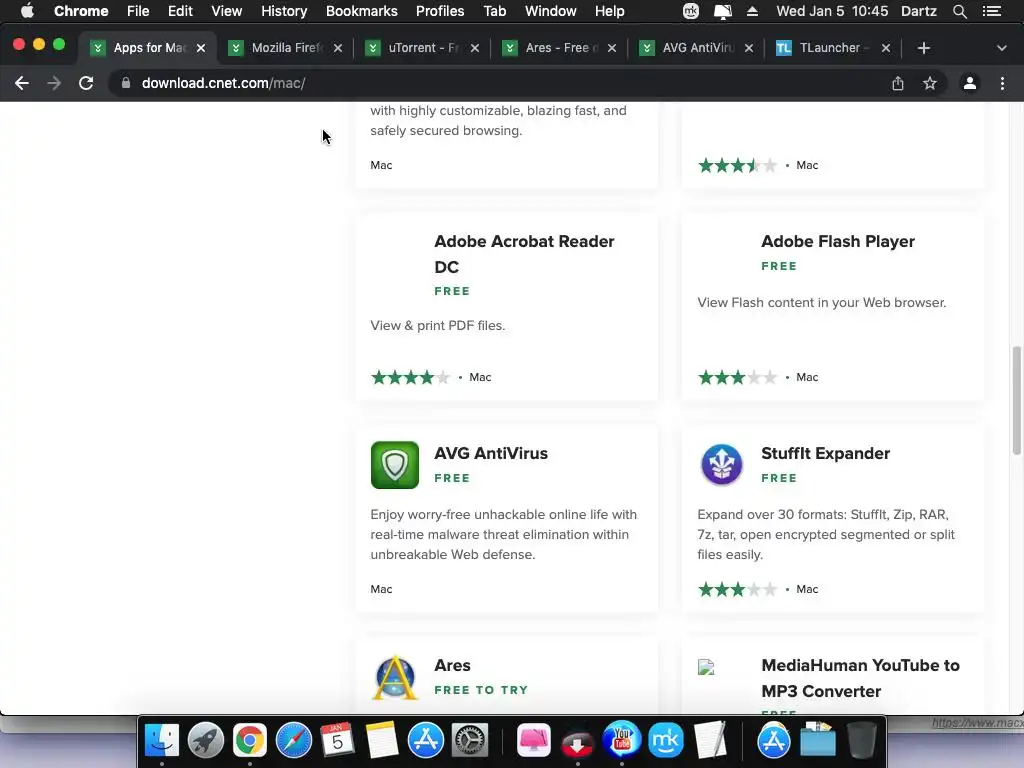Viewport: 1024px width, 768px height.
Task: Go back with the browser back arrow
Action: click(x=22, y=83)
